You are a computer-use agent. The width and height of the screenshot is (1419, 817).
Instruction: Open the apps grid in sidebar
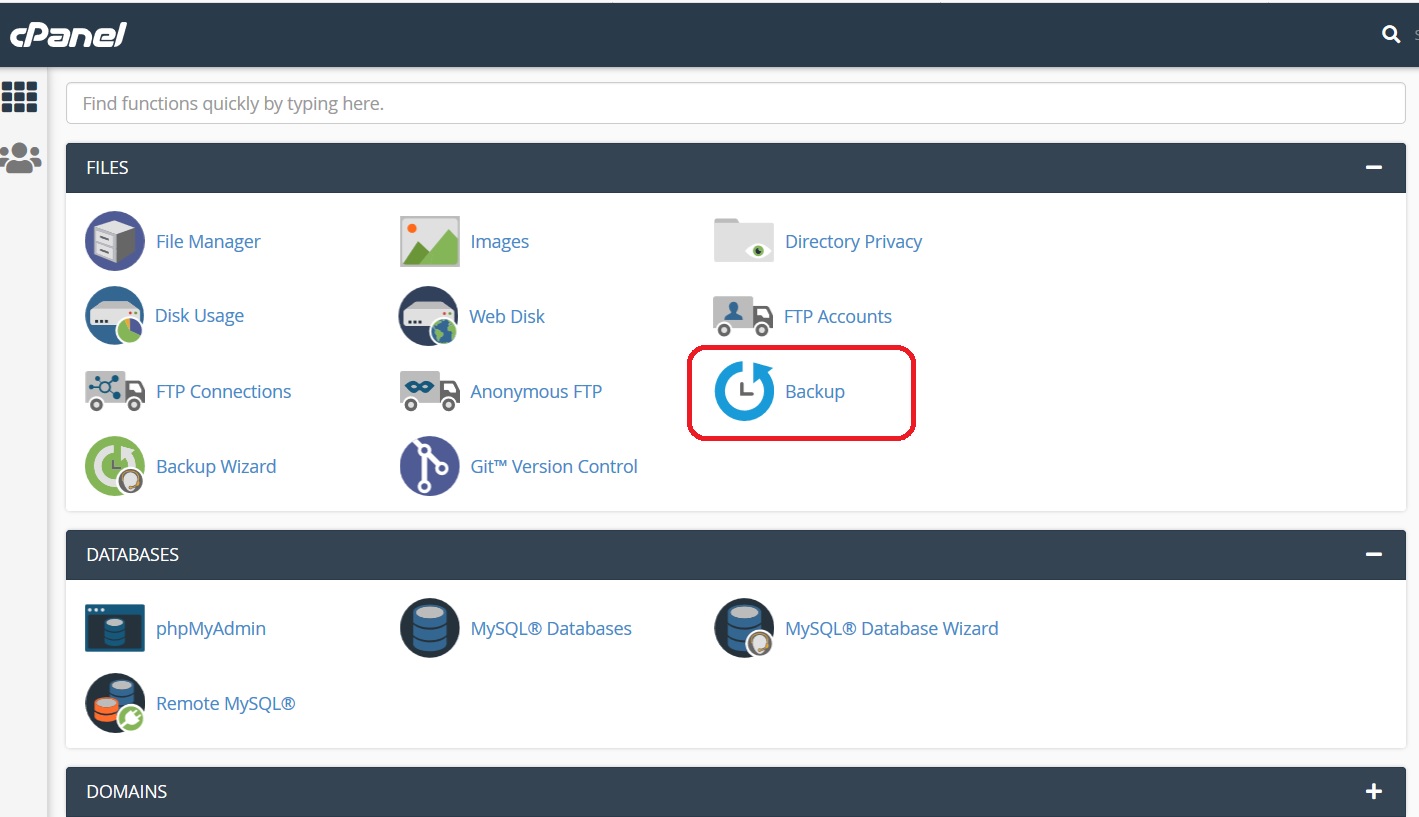click(20, 97)
